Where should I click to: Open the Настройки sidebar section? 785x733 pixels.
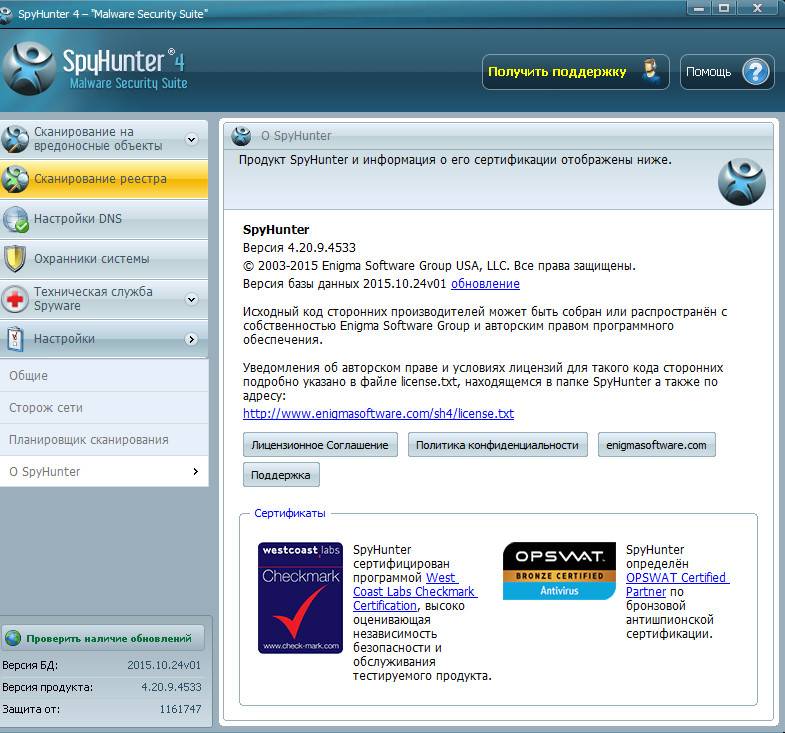point(104,339)
